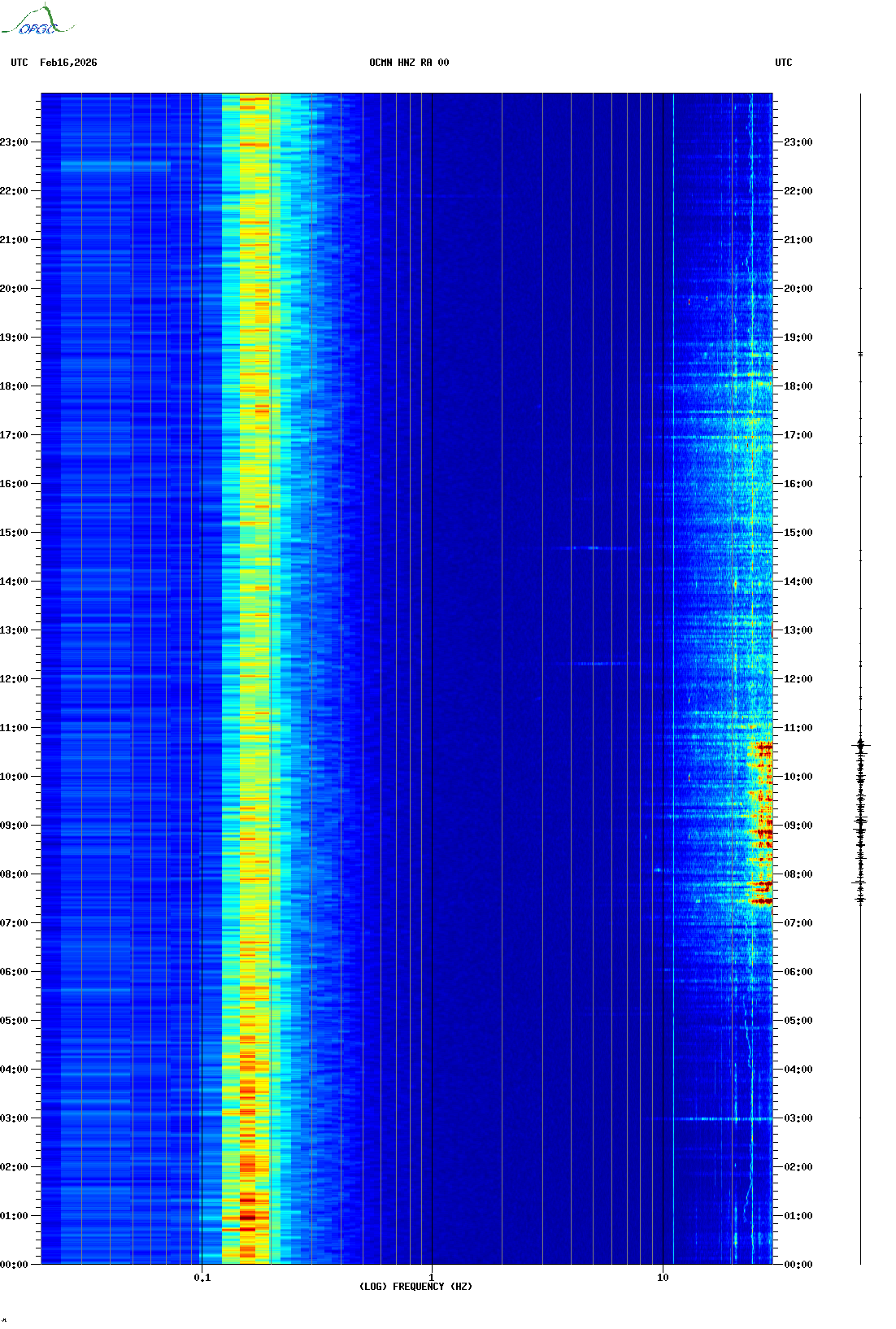The width and height of the screenshot is (896, 1329).
Task: Click the Feb16,2026 date label
Action: [x=68, y=63]
